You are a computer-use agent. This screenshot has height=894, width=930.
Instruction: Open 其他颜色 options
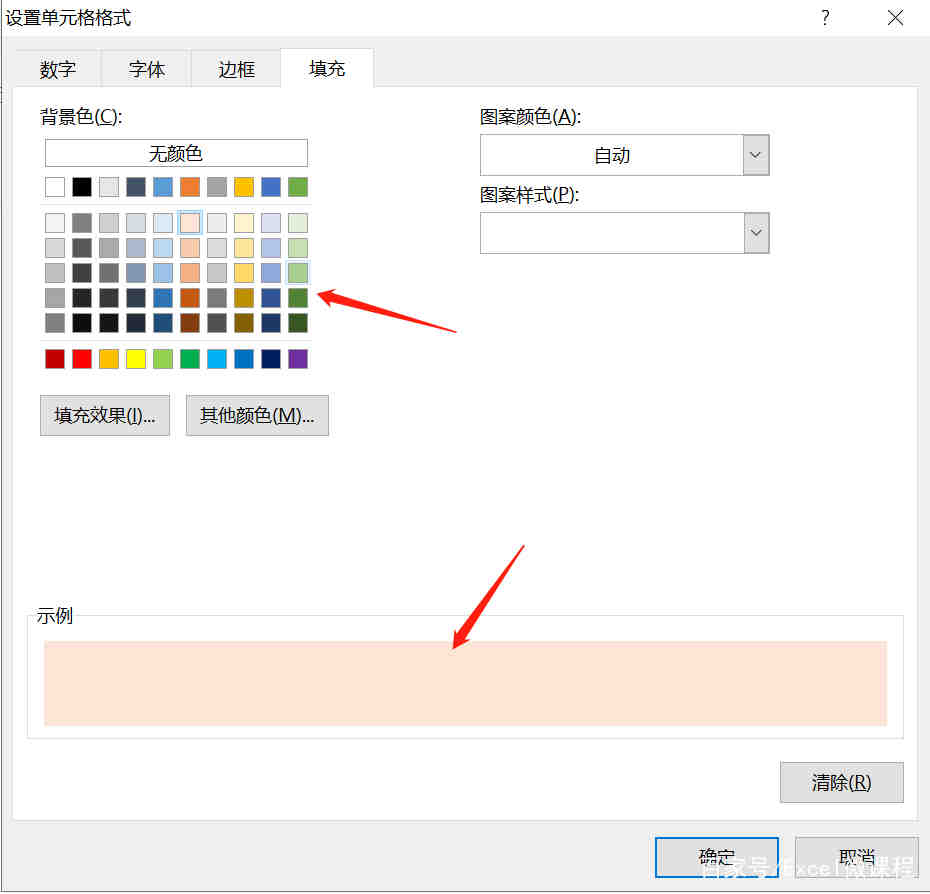click(257, 415)
